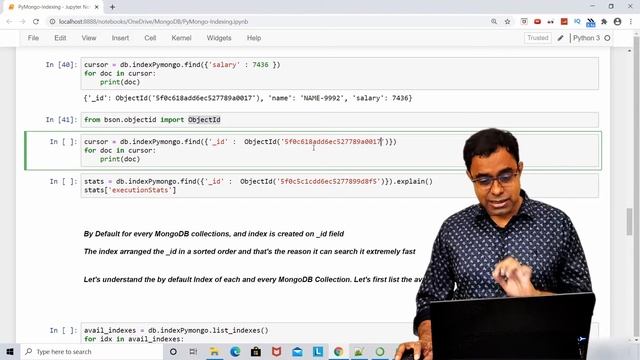Open the Cell menu
The height and width of the screenshot is (360, 640).
click(x=150, y=38)
